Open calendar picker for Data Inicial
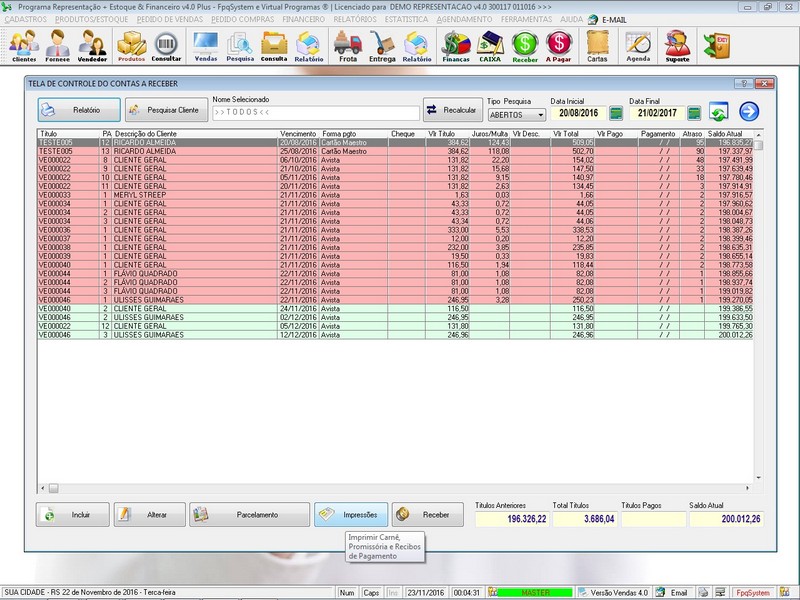 coord(616,113)
